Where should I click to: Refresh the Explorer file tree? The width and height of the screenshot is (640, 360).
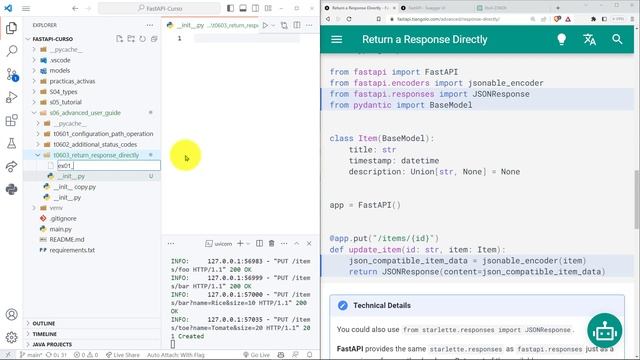(142, 39)
